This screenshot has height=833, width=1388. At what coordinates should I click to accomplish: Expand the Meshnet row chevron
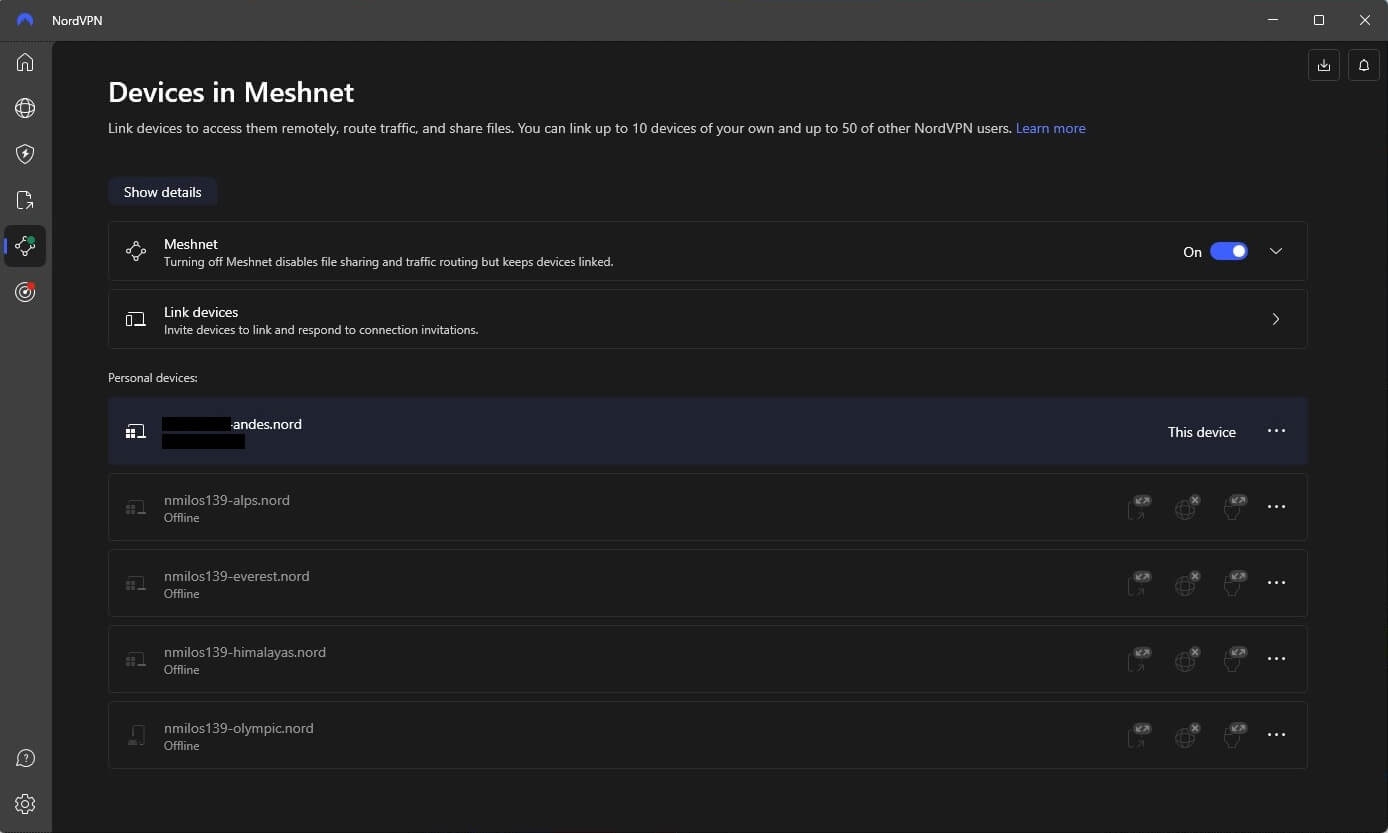pos(1276,251)
